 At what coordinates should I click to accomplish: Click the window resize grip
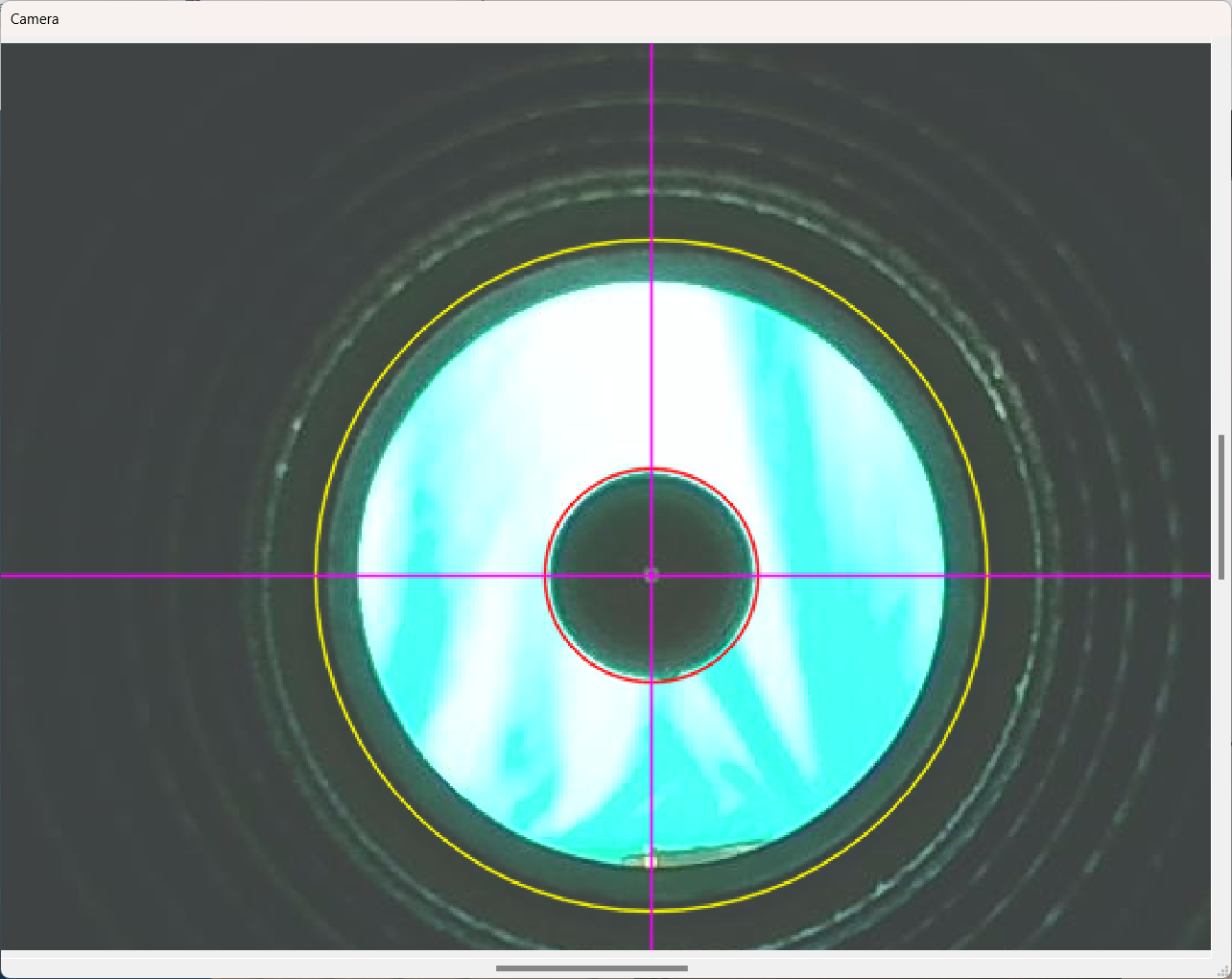tap(1223, 970)
